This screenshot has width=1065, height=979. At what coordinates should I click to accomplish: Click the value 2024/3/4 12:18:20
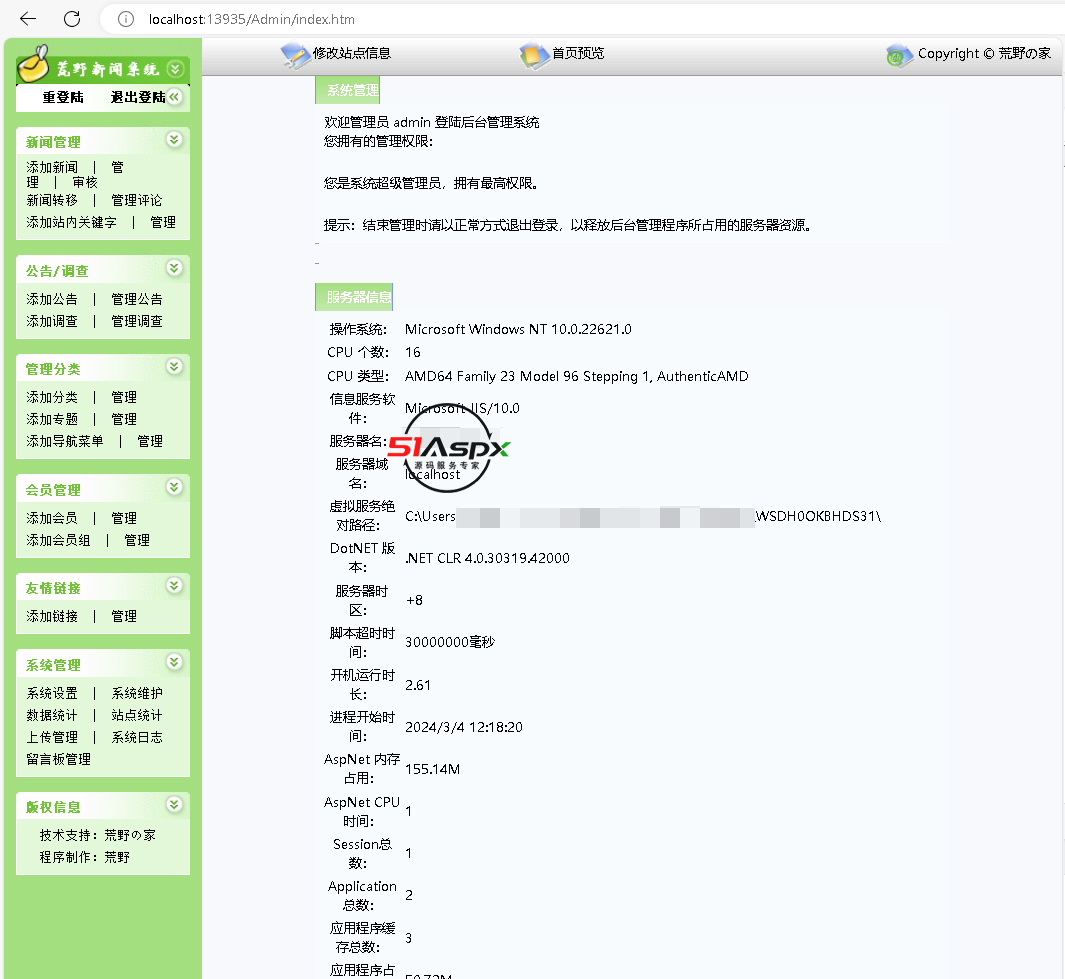pos(464,727)
